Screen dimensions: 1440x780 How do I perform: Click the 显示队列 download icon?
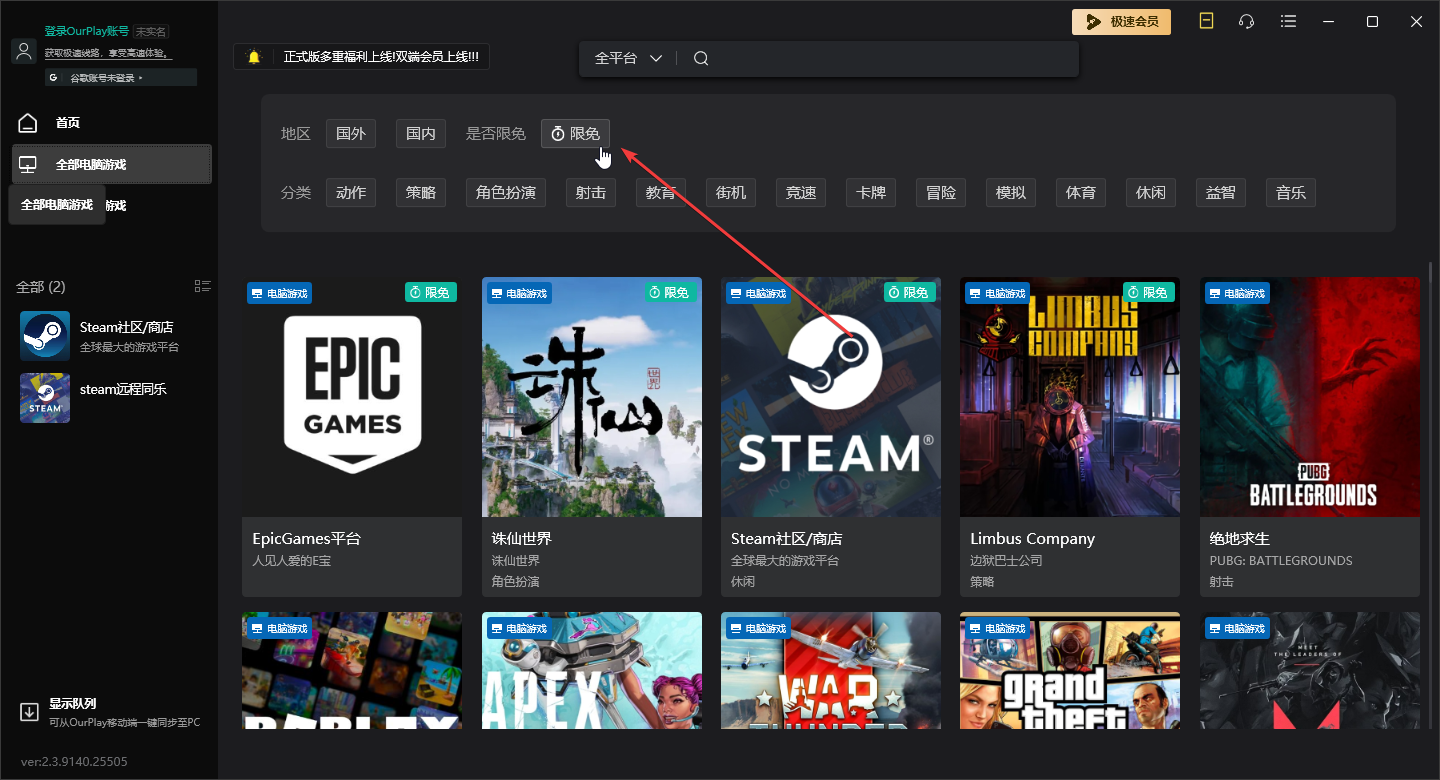29,712
